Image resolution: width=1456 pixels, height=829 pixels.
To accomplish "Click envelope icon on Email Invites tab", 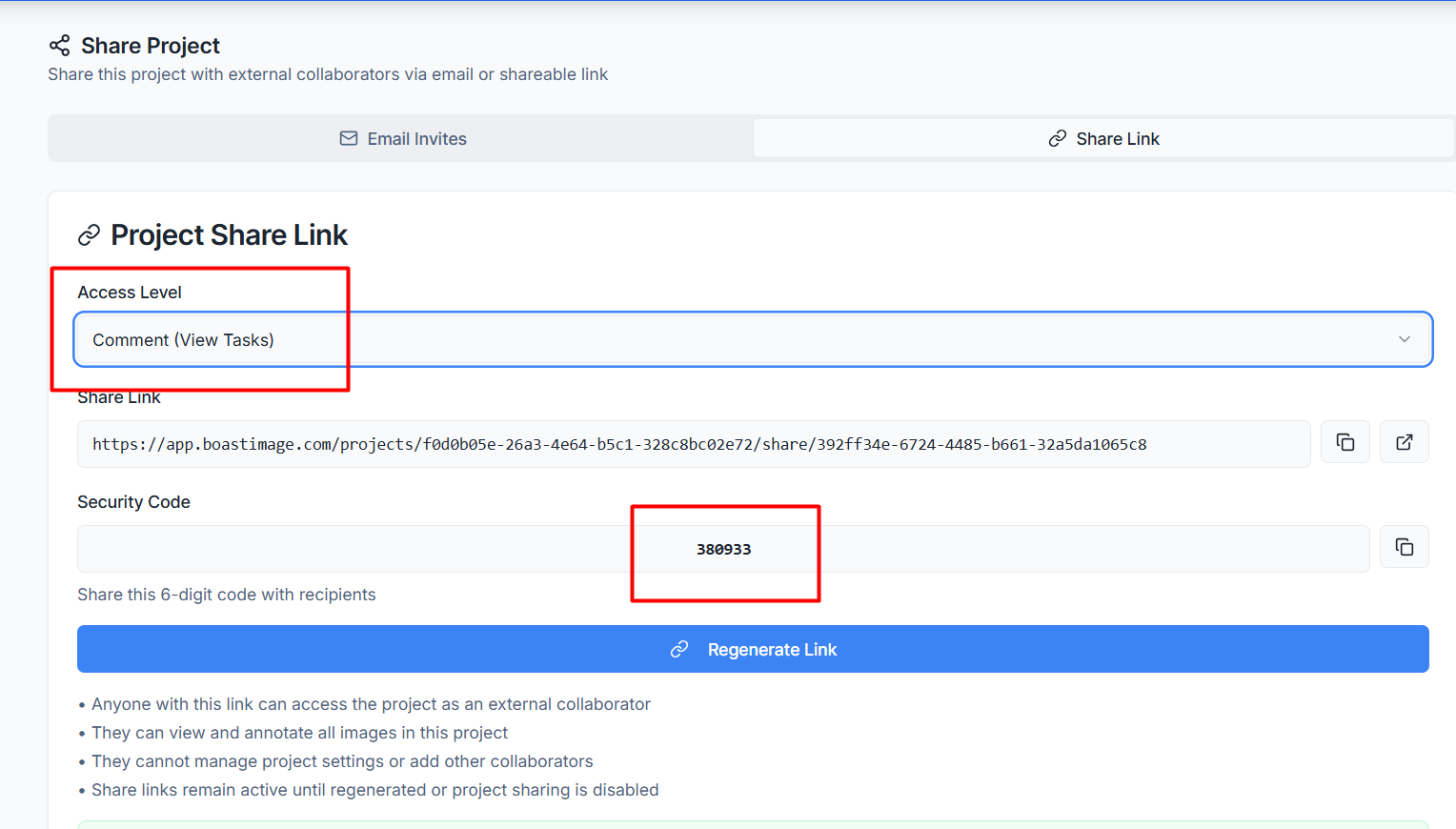I will pyautogui.click(x=349, y=139).
